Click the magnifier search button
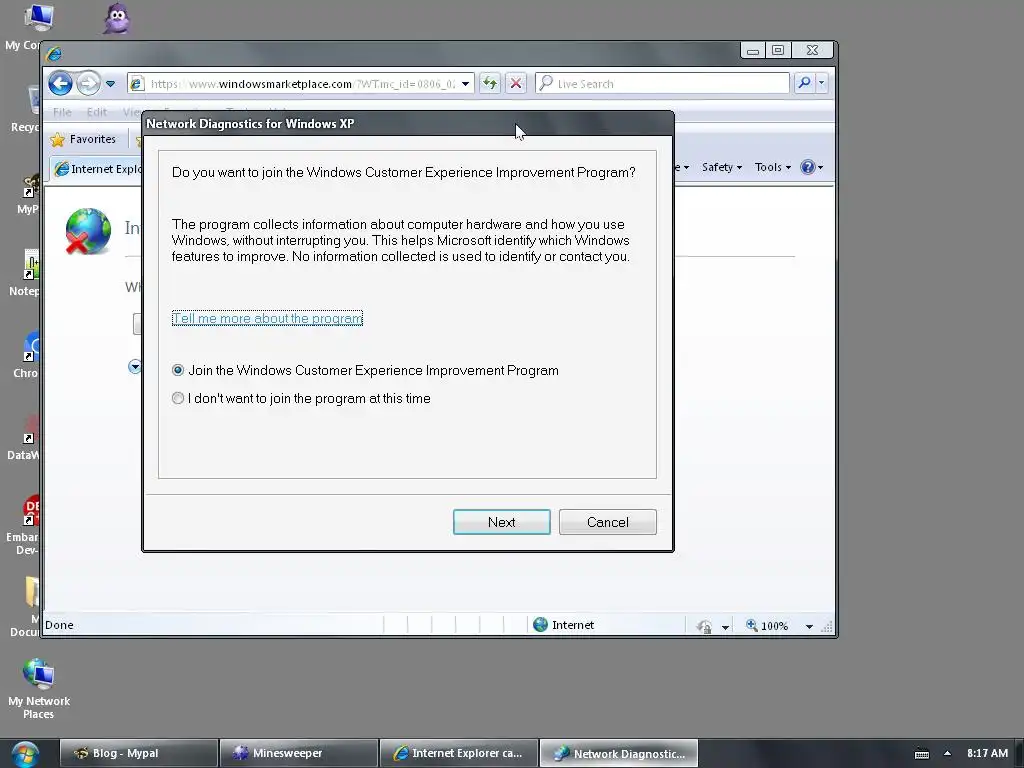 point(804,83)
